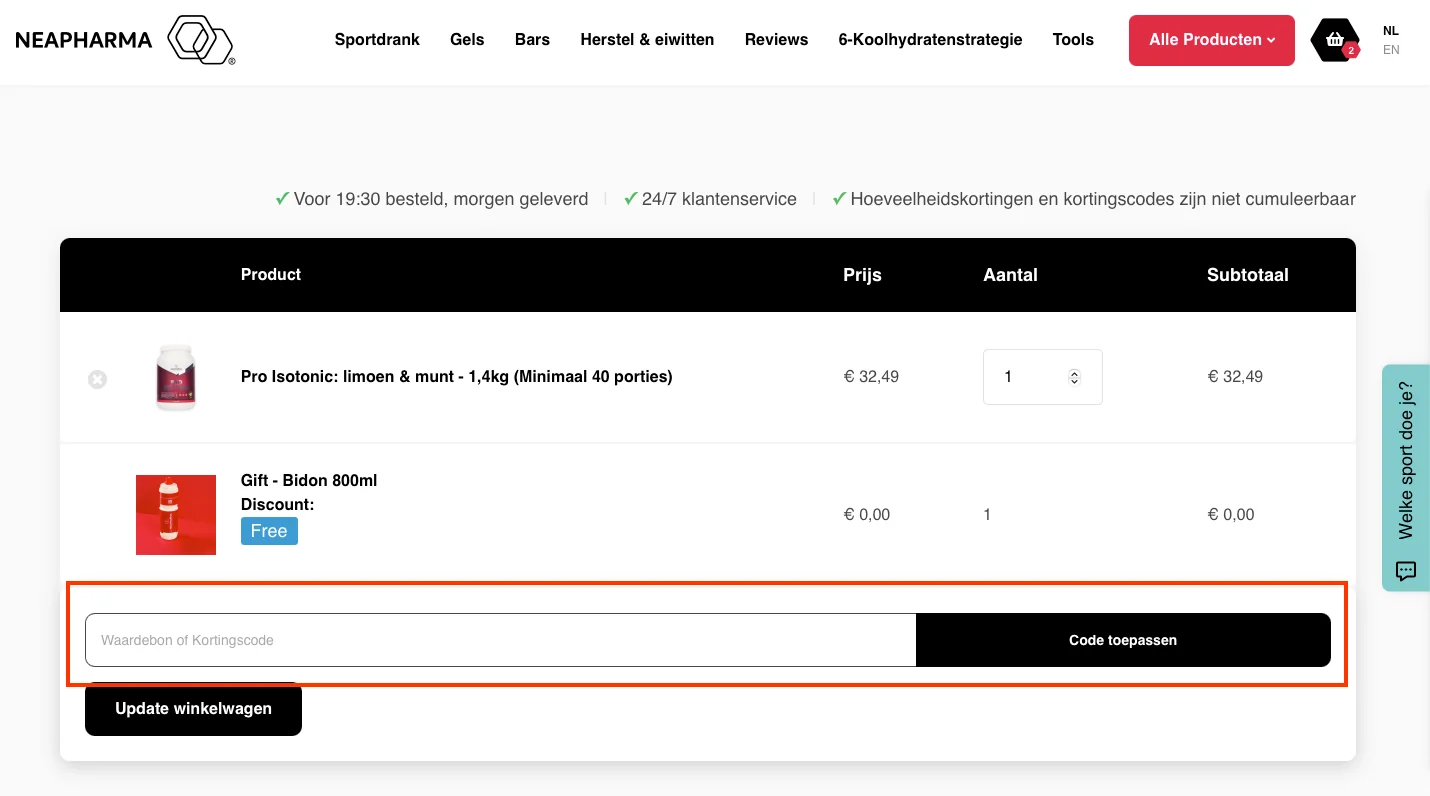This screenshot has height=796, width=1430.
Task: Open the chat bubble icon on the teal tab
Action: click(x=1405, y=571)
